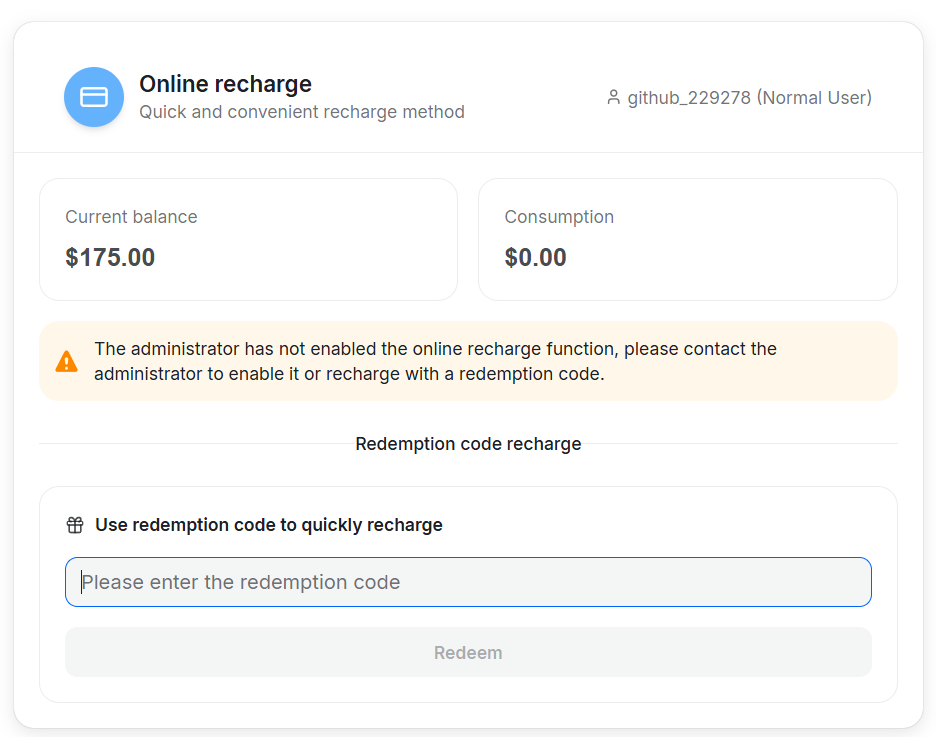Click the Redeem button
The width and height of the screenshot is (936, 737).
pyautogui.click(x=468, y=652)
